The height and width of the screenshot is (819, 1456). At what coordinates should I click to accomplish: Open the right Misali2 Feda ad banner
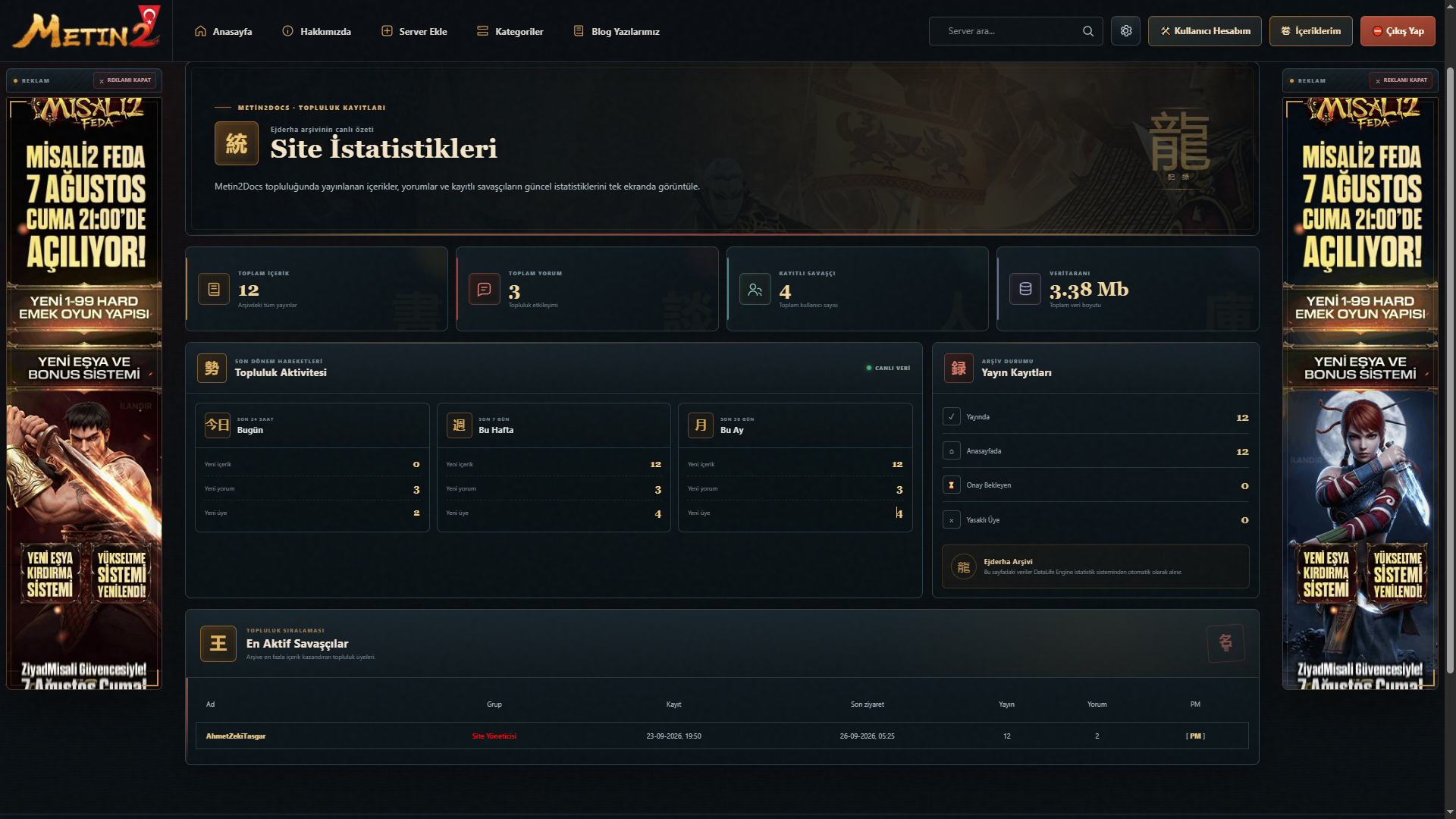click(x=1360, y=393)
